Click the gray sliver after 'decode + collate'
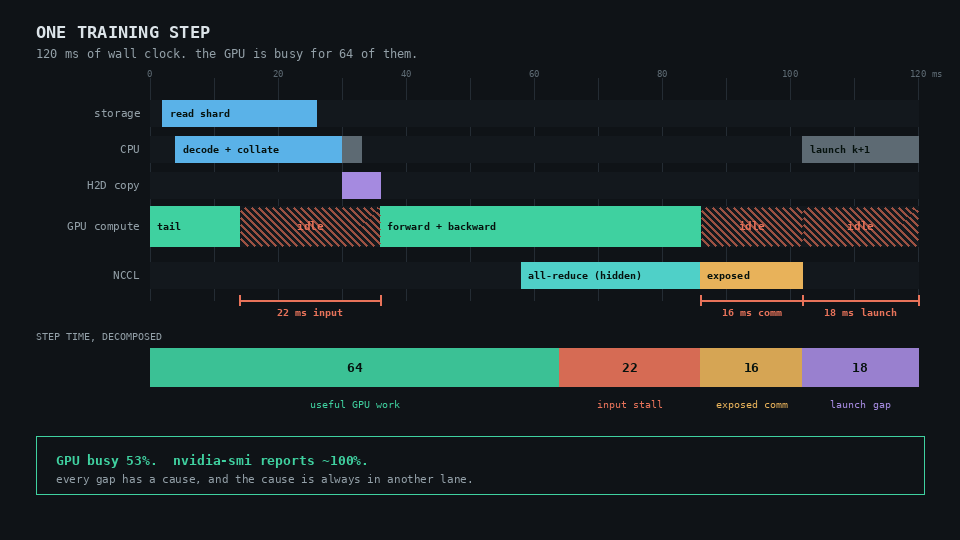 [x=352, y=149]
